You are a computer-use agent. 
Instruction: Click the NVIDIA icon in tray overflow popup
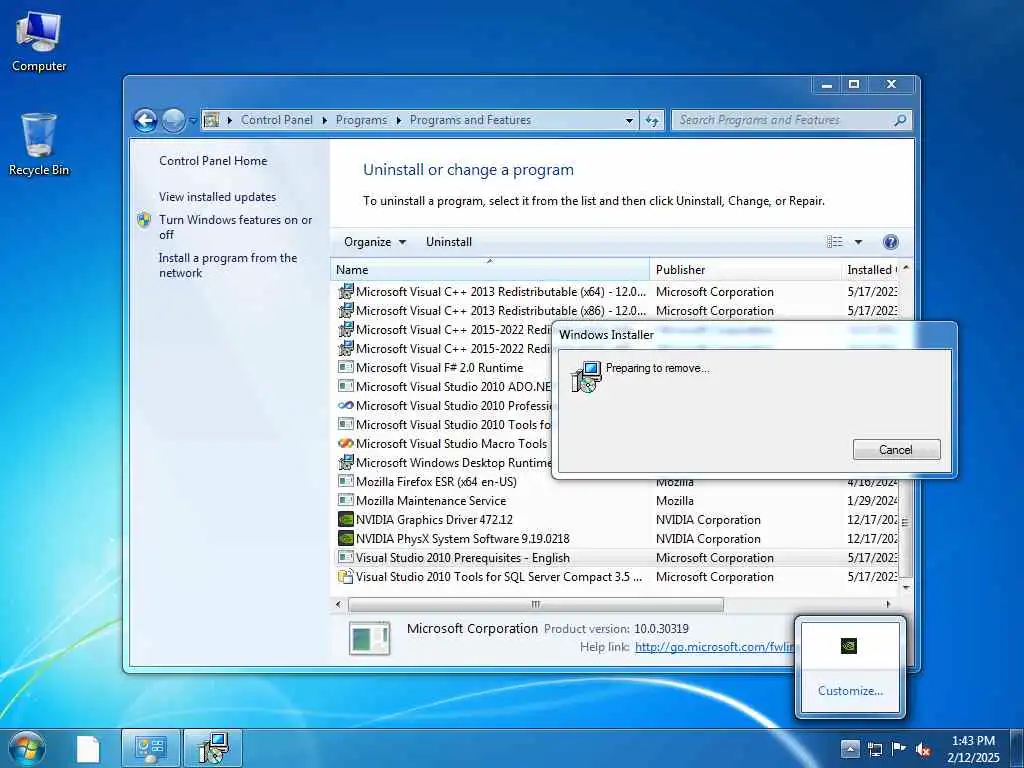tap(848, 646)
